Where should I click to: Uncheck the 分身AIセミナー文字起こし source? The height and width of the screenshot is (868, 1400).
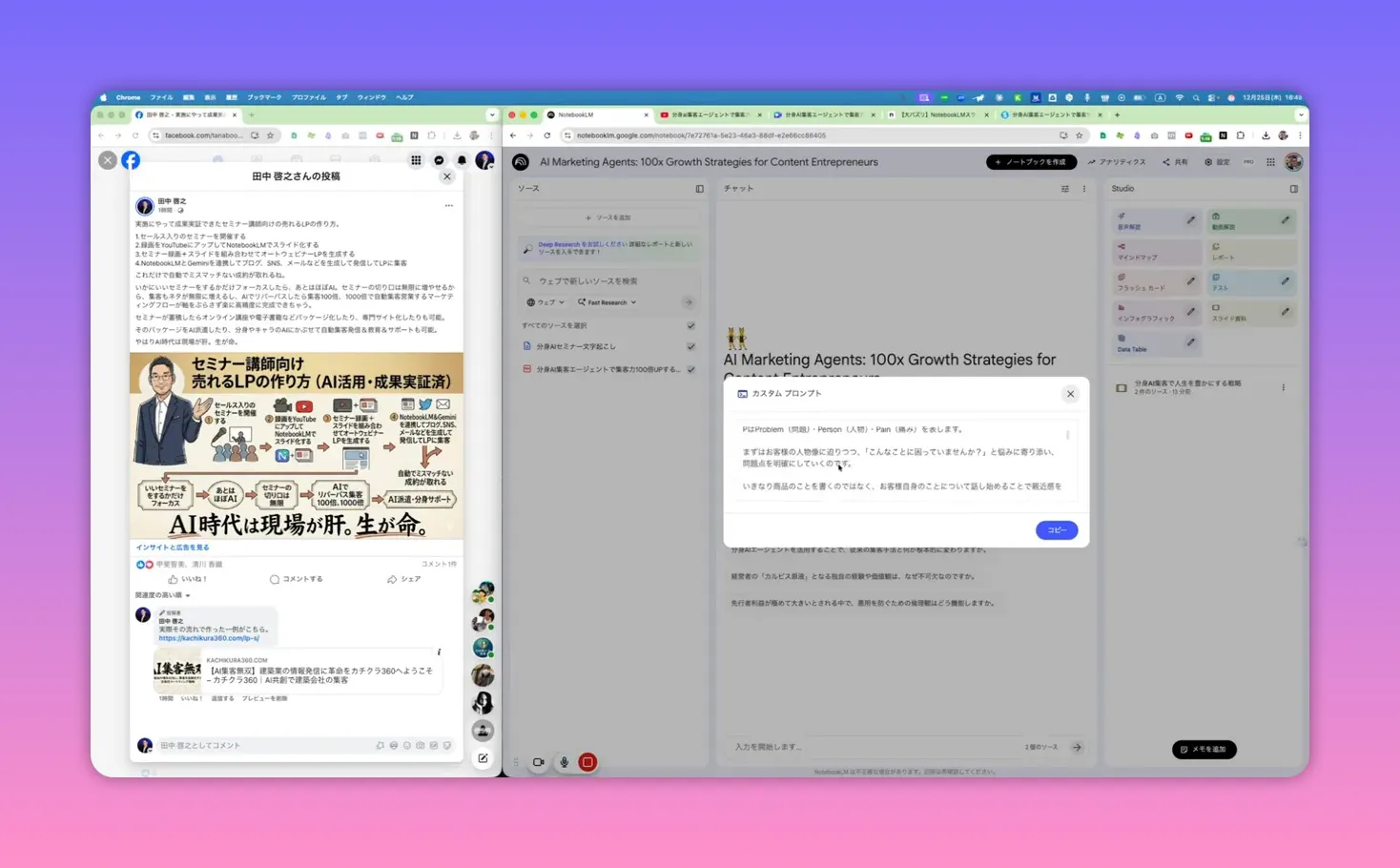[690, 346]
